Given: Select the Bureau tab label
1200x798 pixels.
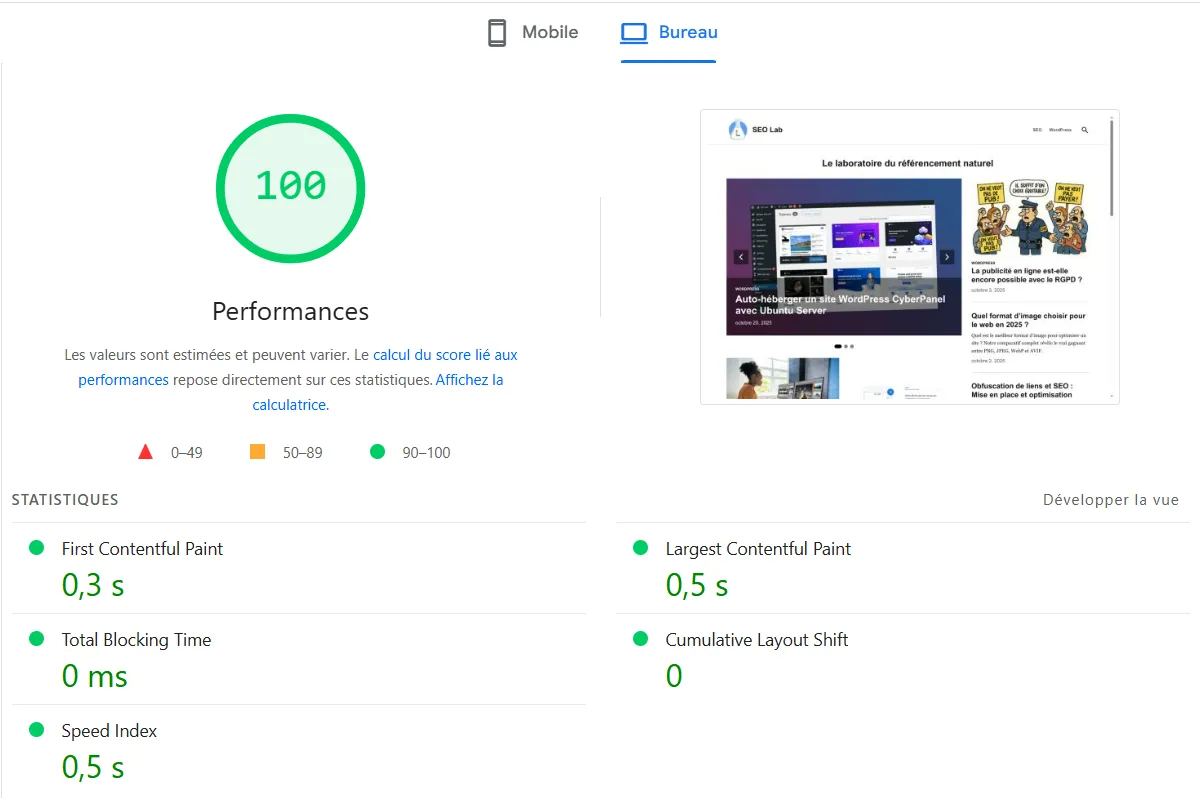Looking at the screenshot, I should pos(688,32).
